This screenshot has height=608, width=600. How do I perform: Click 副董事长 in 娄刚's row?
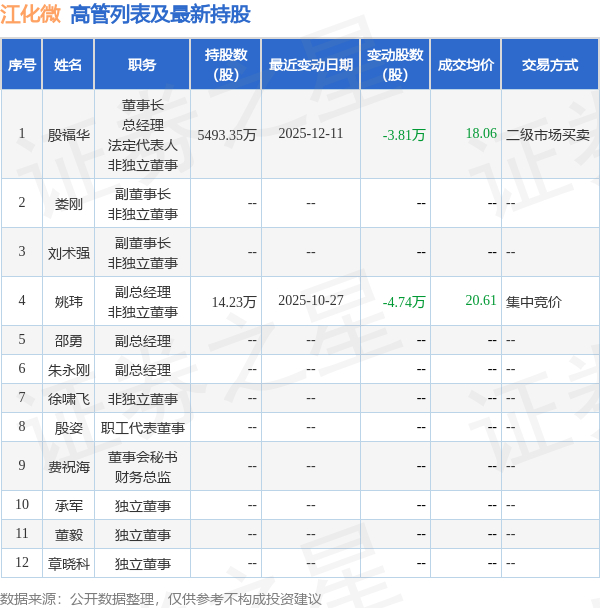click(142, 194)
